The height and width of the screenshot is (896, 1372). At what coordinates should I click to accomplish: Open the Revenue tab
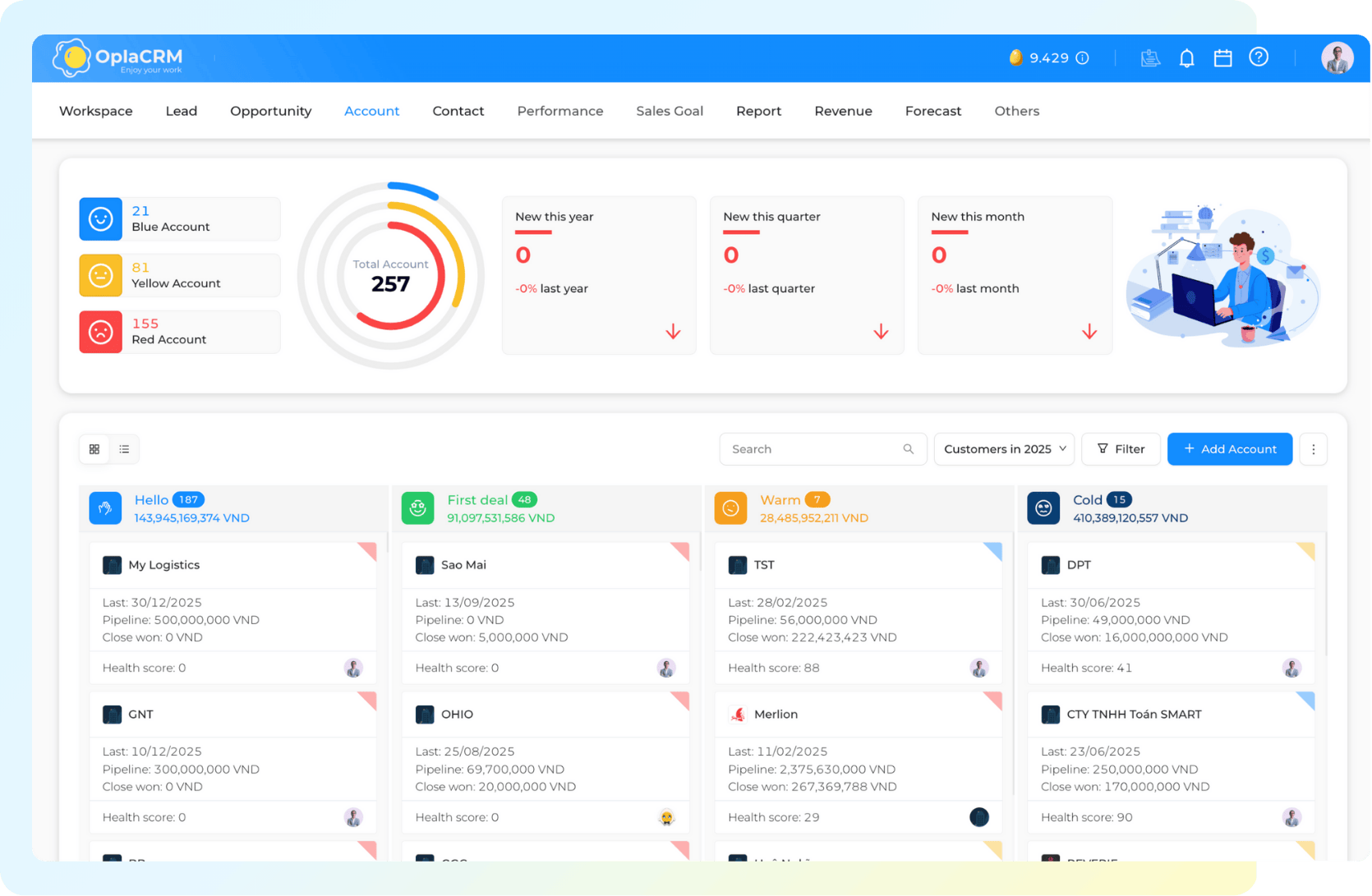coord(843,111)
